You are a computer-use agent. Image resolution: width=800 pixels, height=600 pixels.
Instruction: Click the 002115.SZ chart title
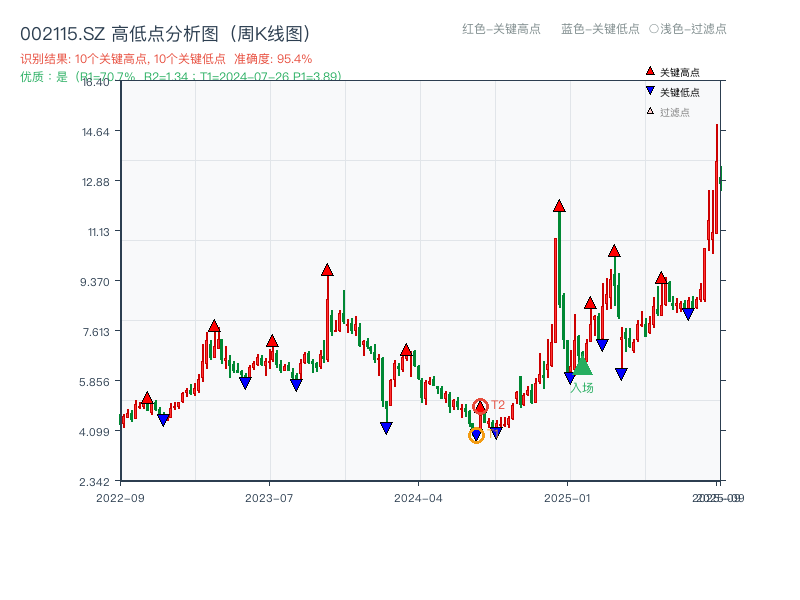(60, 31)
